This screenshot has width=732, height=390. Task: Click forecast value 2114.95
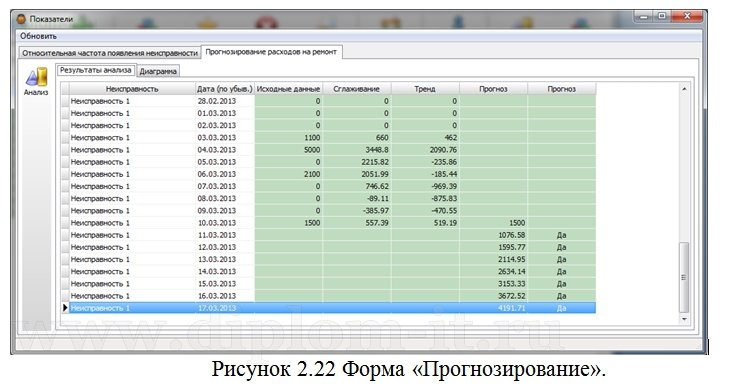pos(512,259)
